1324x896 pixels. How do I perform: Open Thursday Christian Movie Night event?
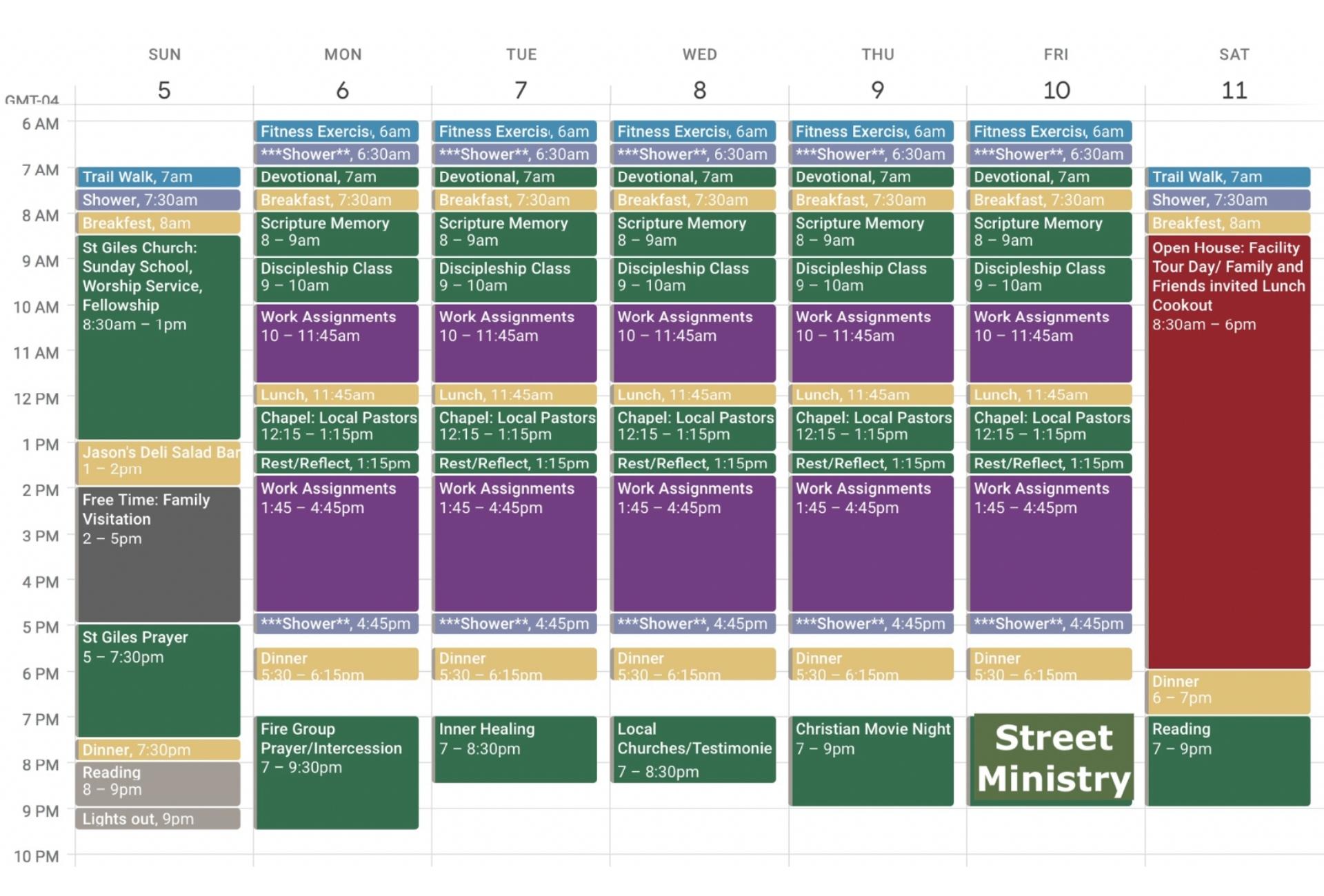point(872,760)
